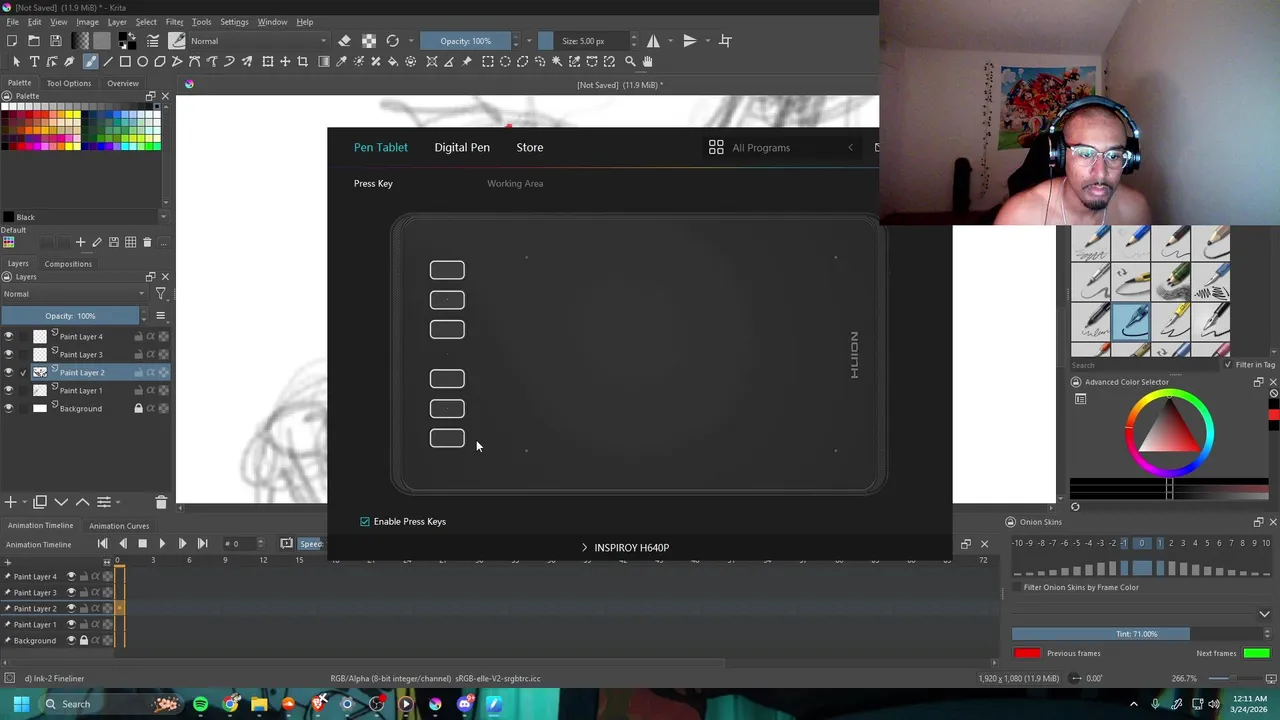Click the Reload brush preset icon
The height and width of the screenshot is (720, 1280).
393,41
